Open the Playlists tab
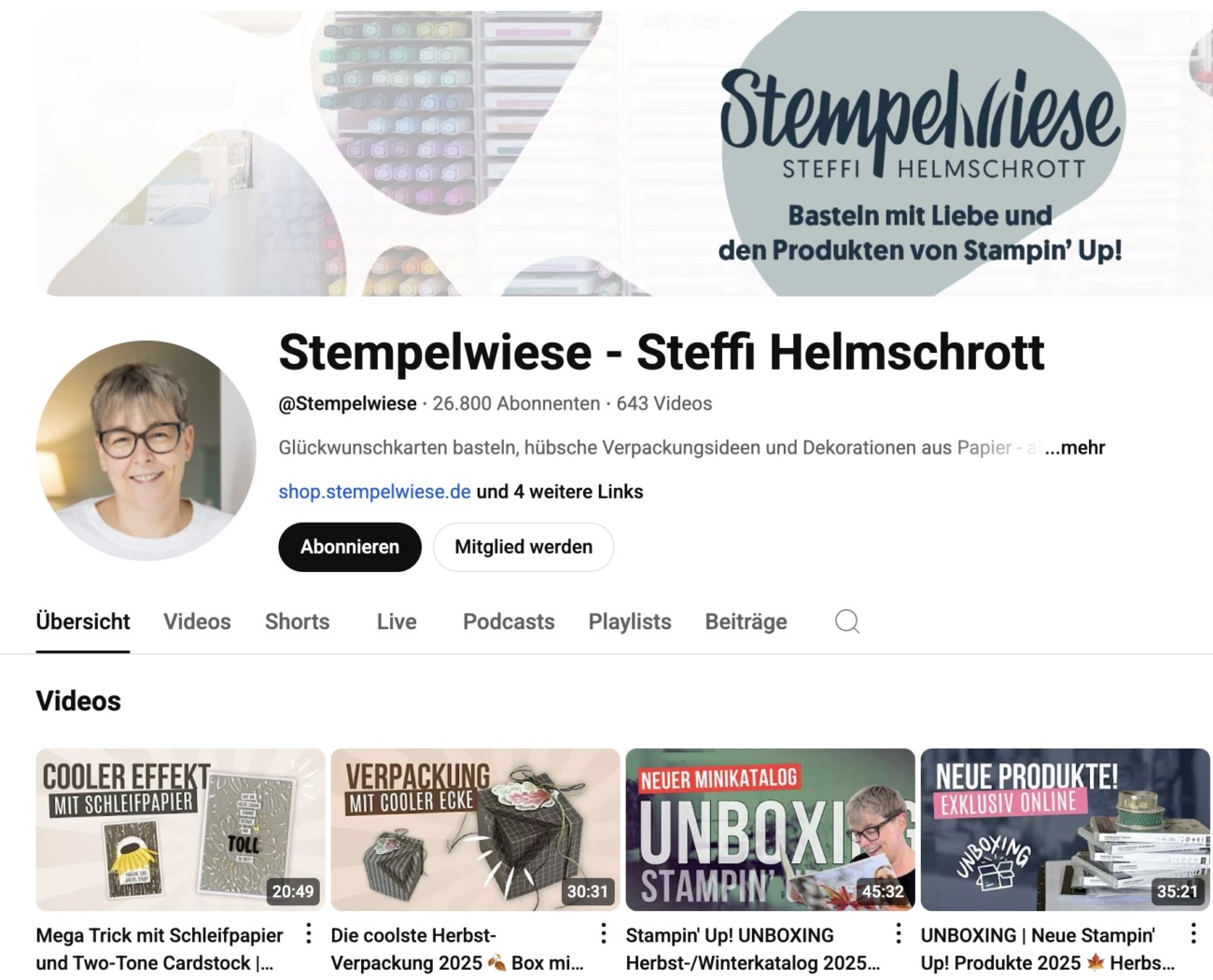Screen dimensions: 1213x980 (630, 622)
